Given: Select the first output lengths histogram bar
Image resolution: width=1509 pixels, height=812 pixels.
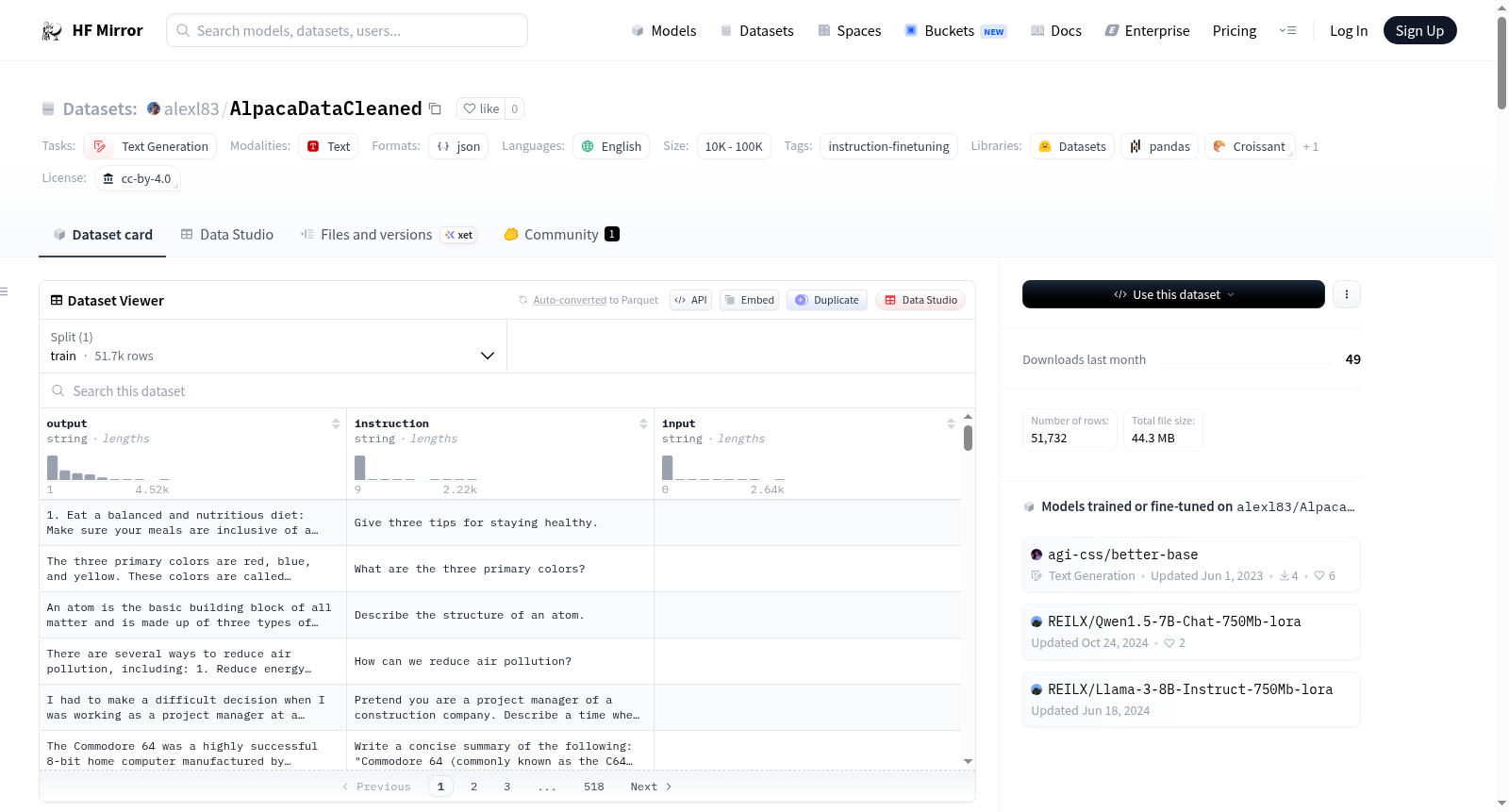Looking at the screenshot, I should (x=52, y=468).
